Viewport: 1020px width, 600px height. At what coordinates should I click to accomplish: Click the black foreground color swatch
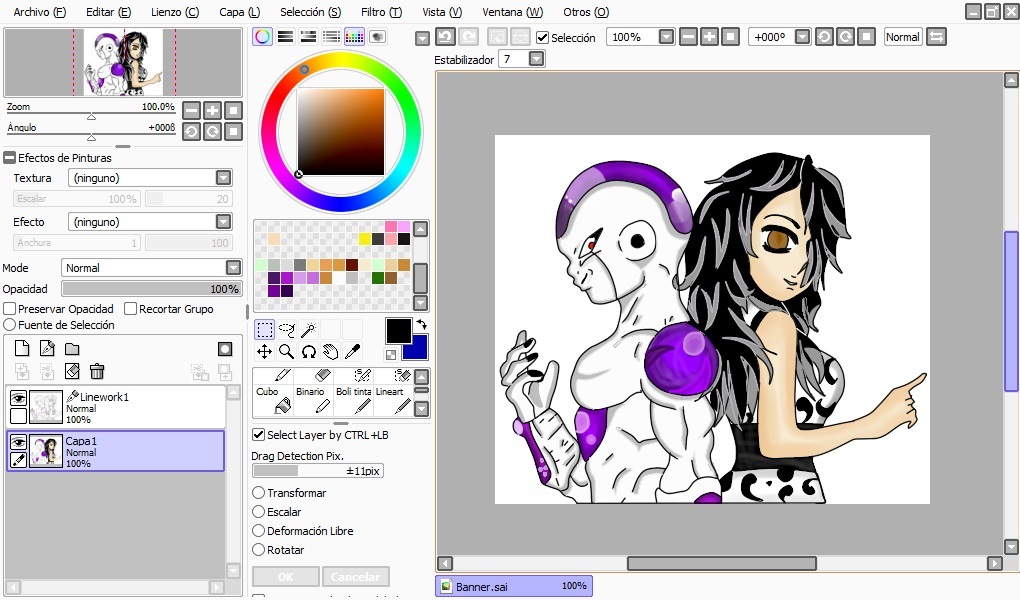(398, 331)
